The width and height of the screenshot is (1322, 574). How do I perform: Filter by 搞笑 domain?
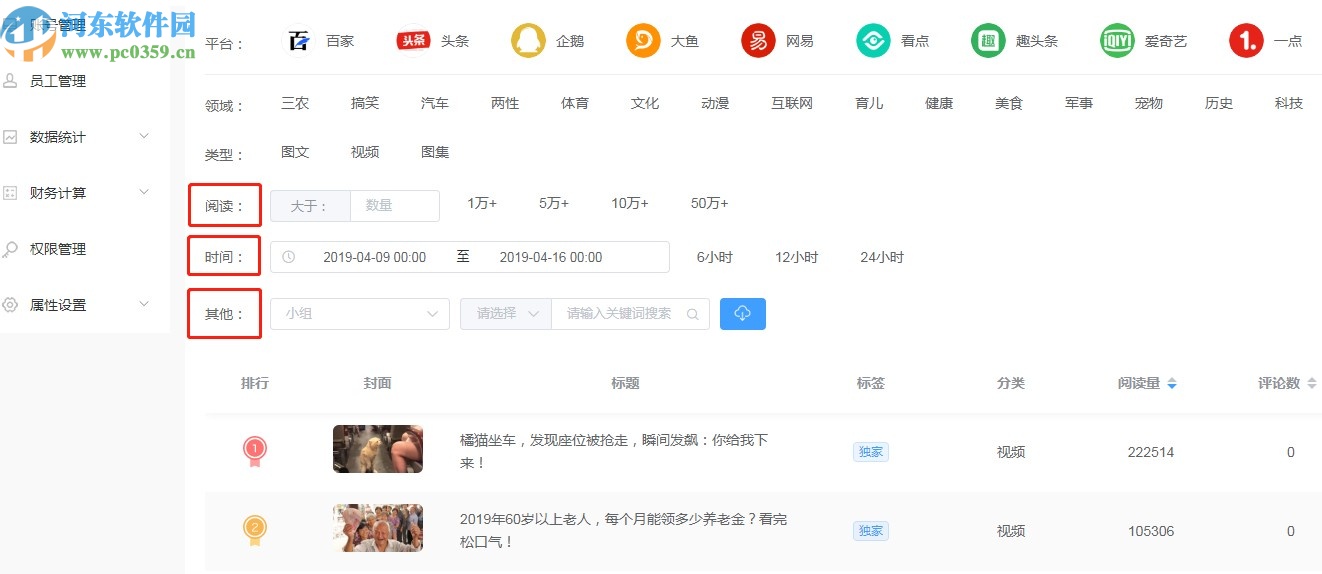coord(365,103)
